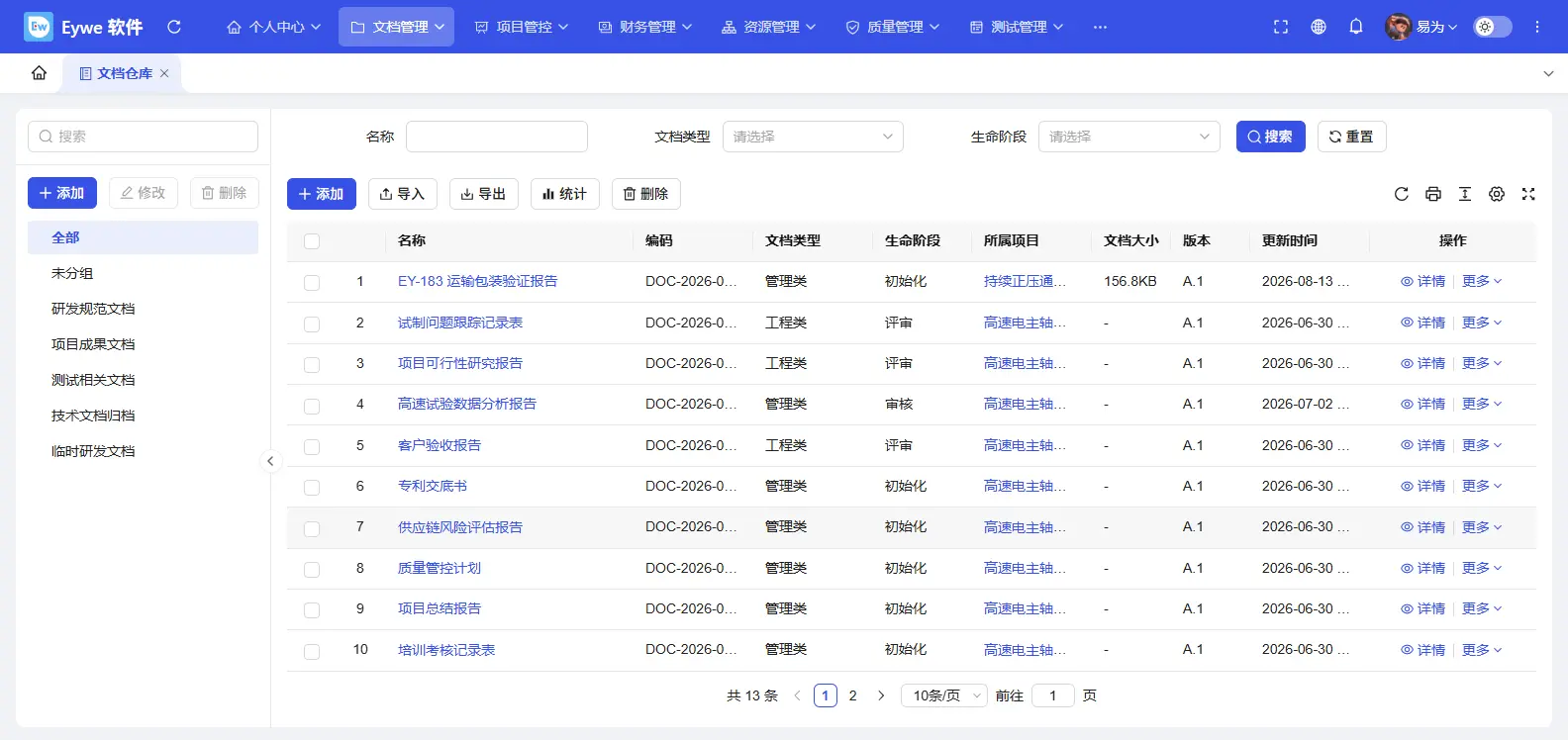Open 质量管理 menu
This screenshot has height=740, width=1568.
click(x=893, y=27)
